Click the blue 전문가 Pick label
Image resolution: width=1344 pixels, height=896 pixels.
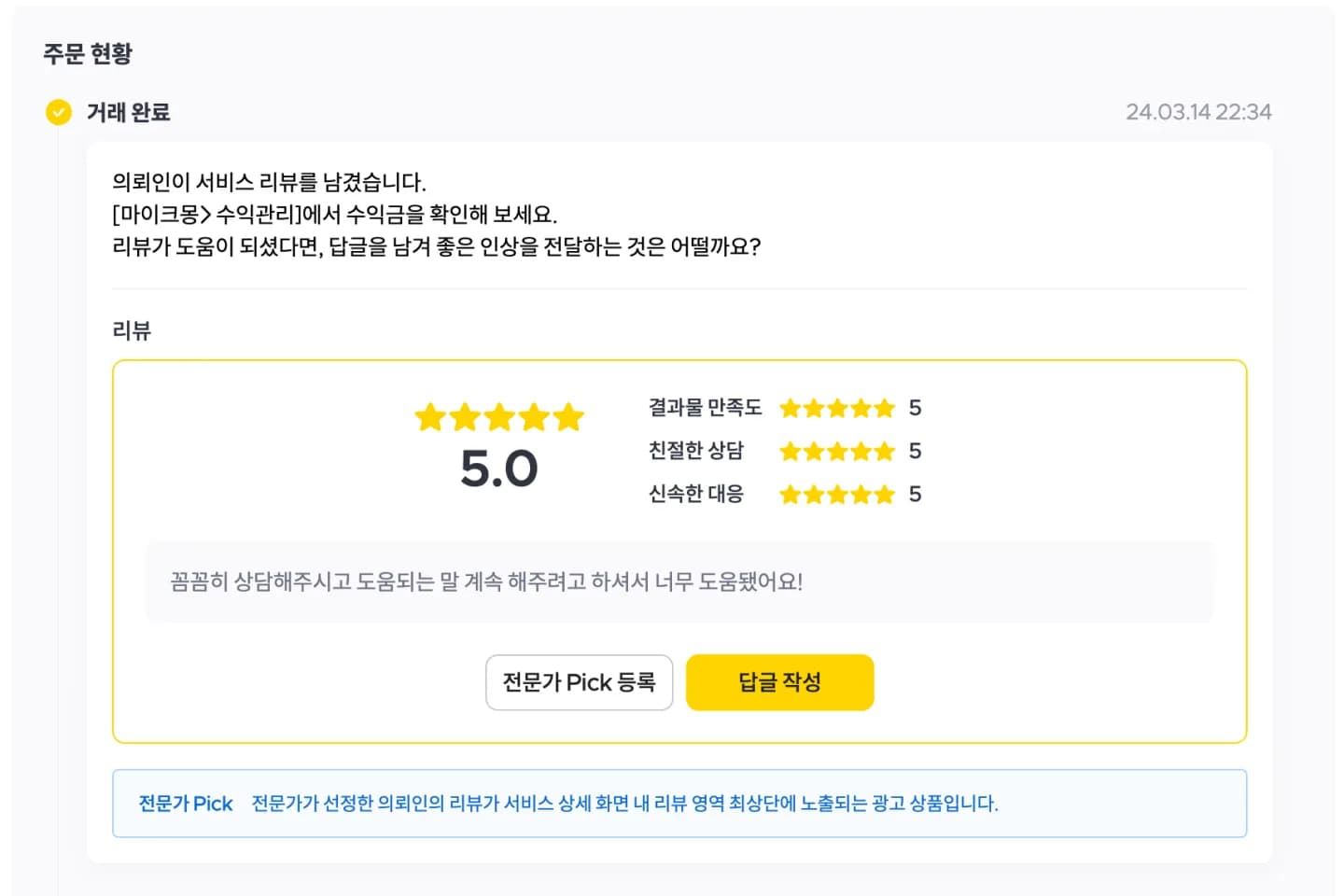pos(186,804)
